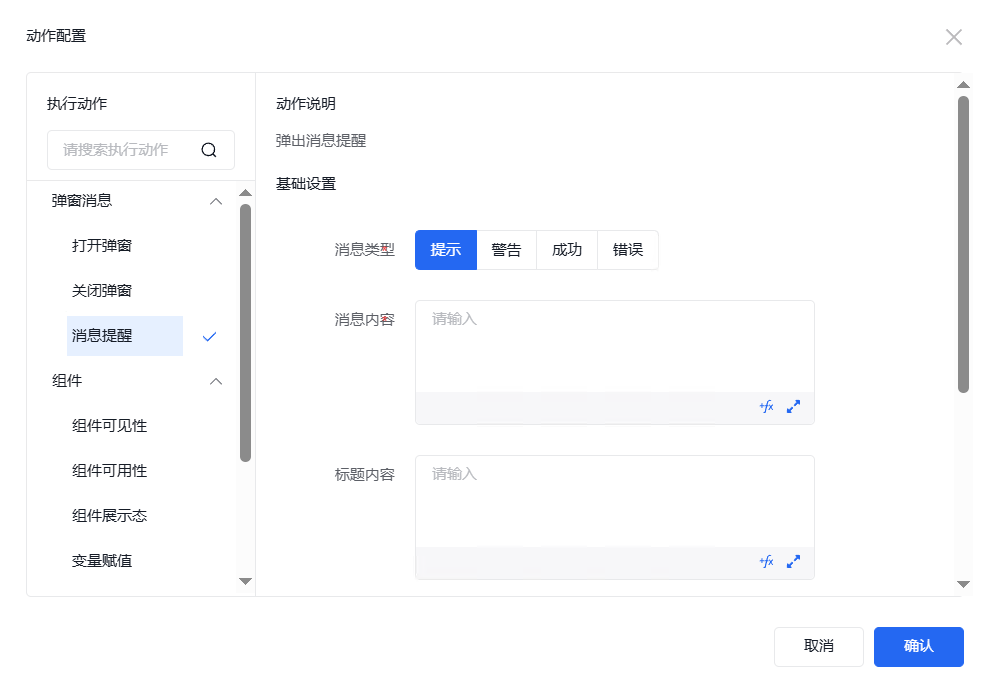Choose 错误 message type
Viewport: 992px width, 692px height.
coord(628,250)
